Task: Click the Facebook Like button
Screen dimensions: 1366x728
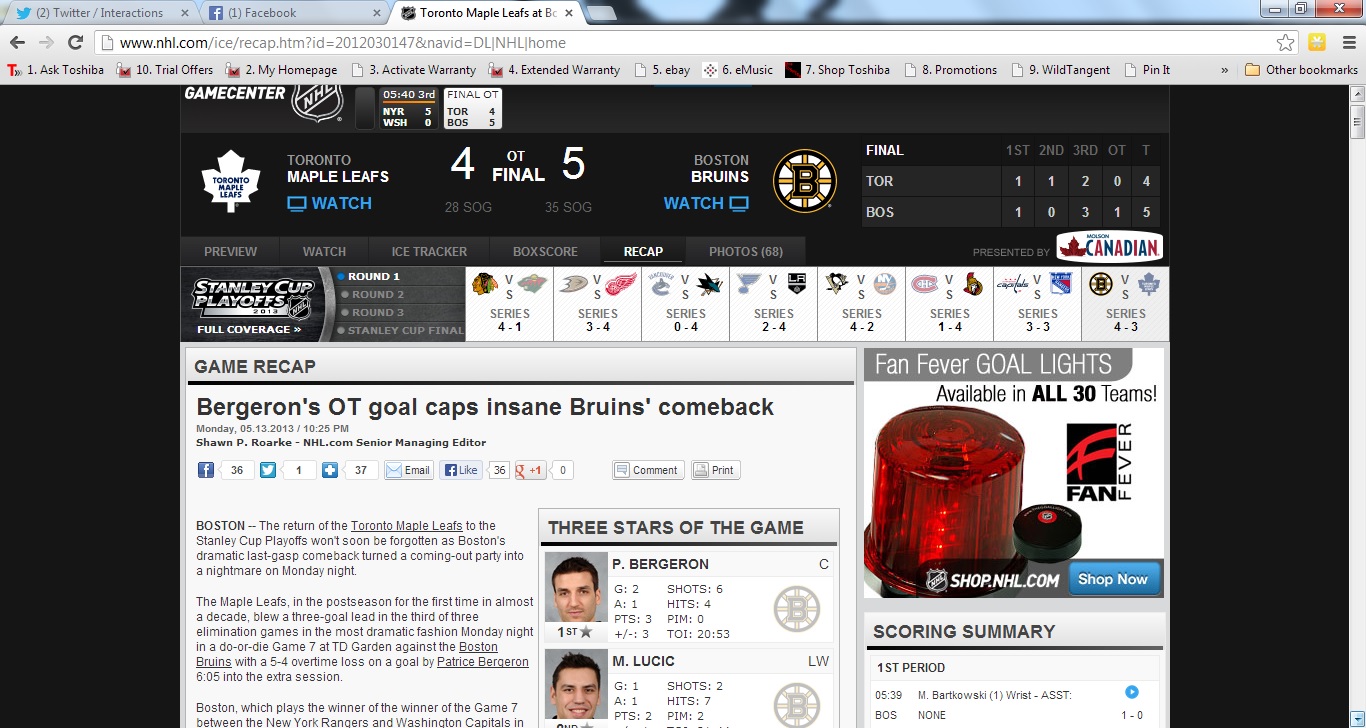Action: point(461,470)
